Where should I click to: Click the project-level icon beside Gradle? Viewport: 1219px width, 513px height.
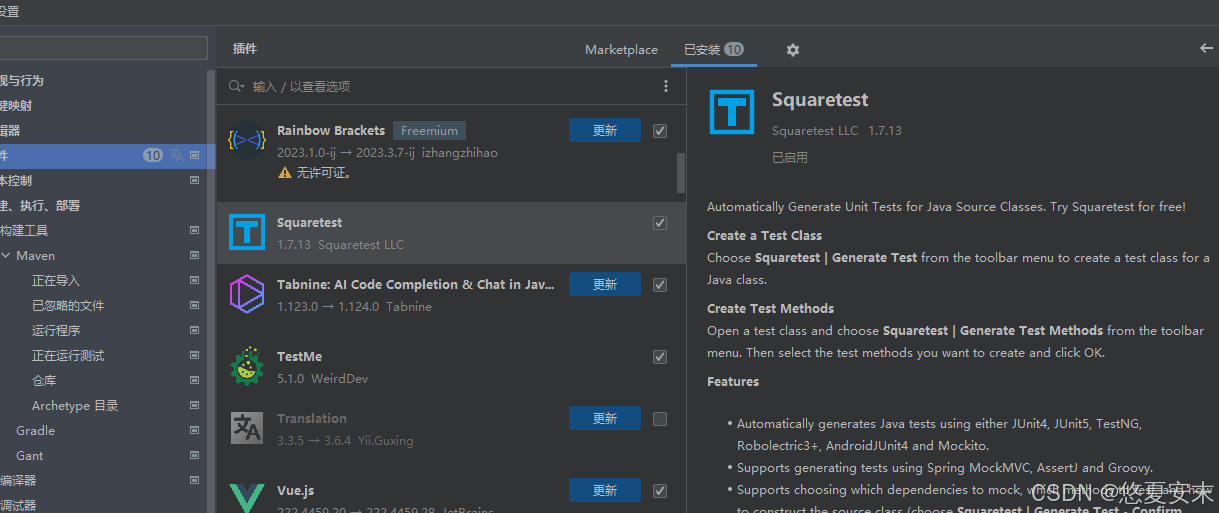click(x=194, y=430)
